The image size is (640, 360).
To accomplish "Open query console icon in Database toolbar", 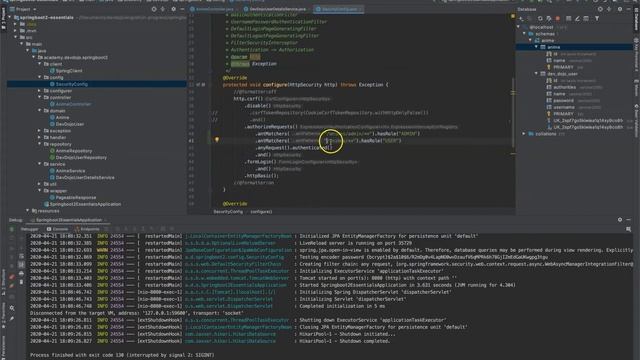I will (x=586, y=18).
